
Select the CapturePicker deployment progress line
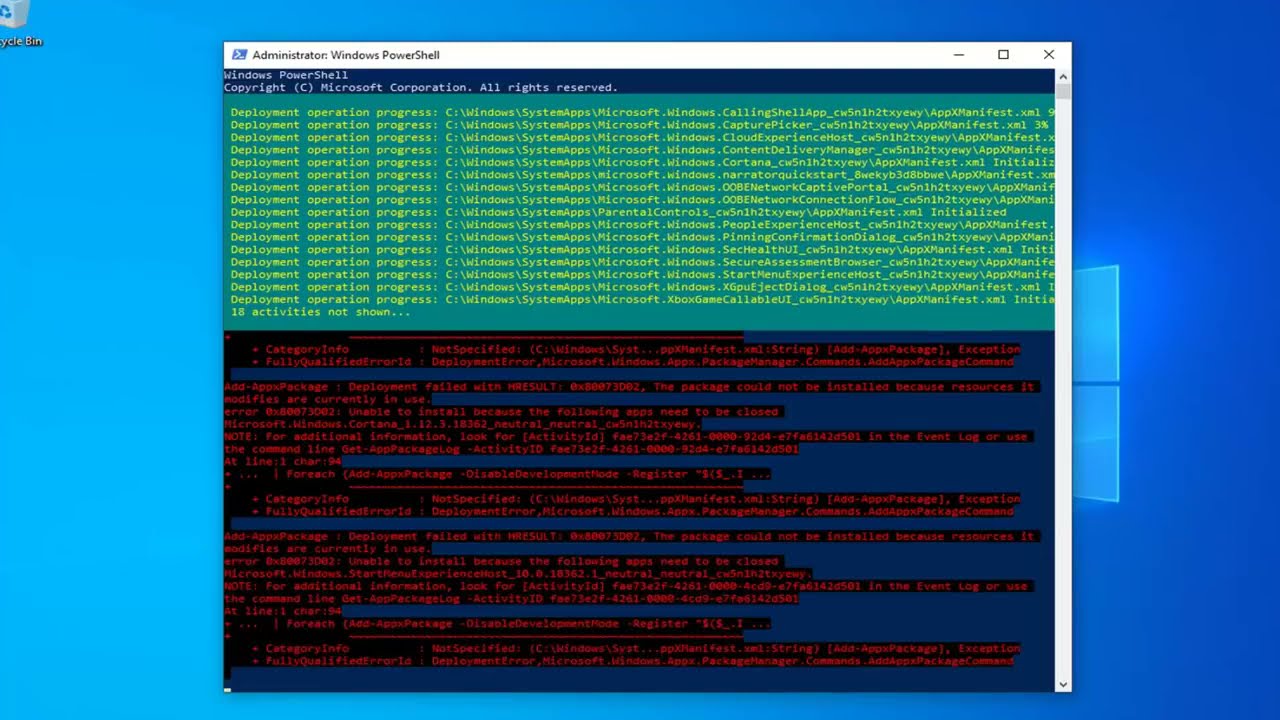point(640,125)
